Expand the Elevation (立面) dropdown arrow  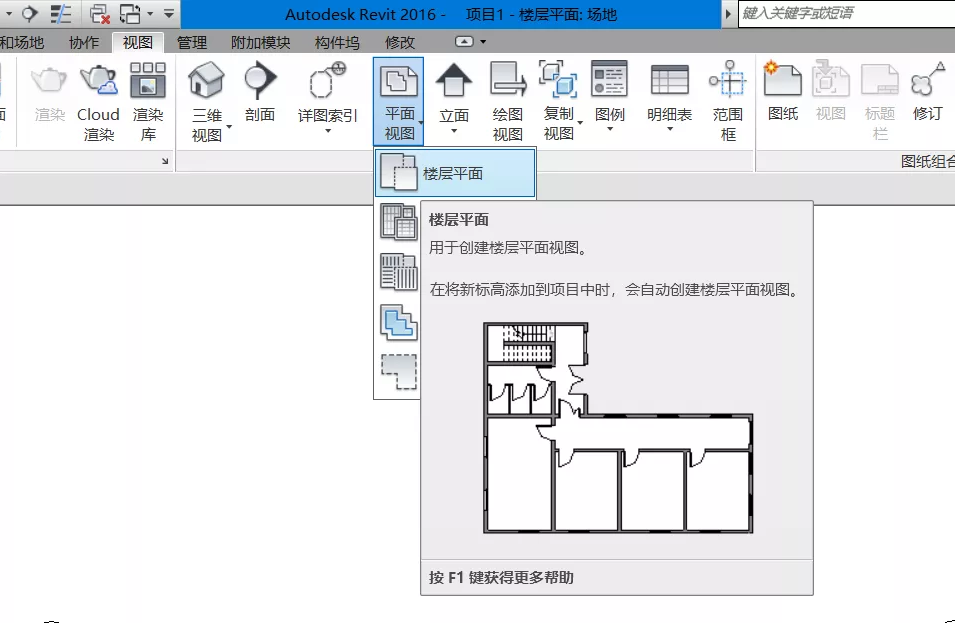pos(454,131)
